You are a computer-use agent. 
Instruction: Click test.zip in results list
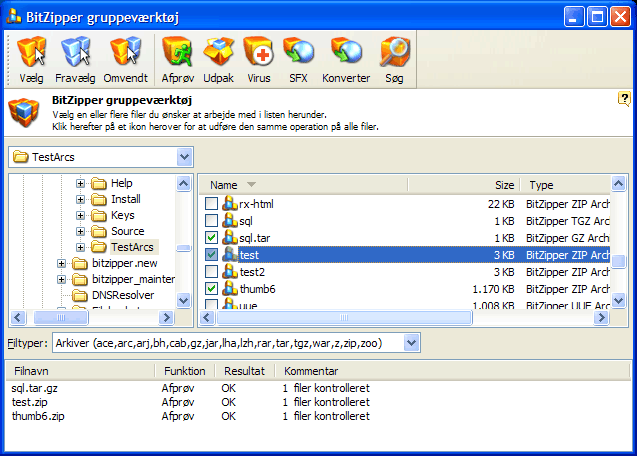[x=30, y=402]
